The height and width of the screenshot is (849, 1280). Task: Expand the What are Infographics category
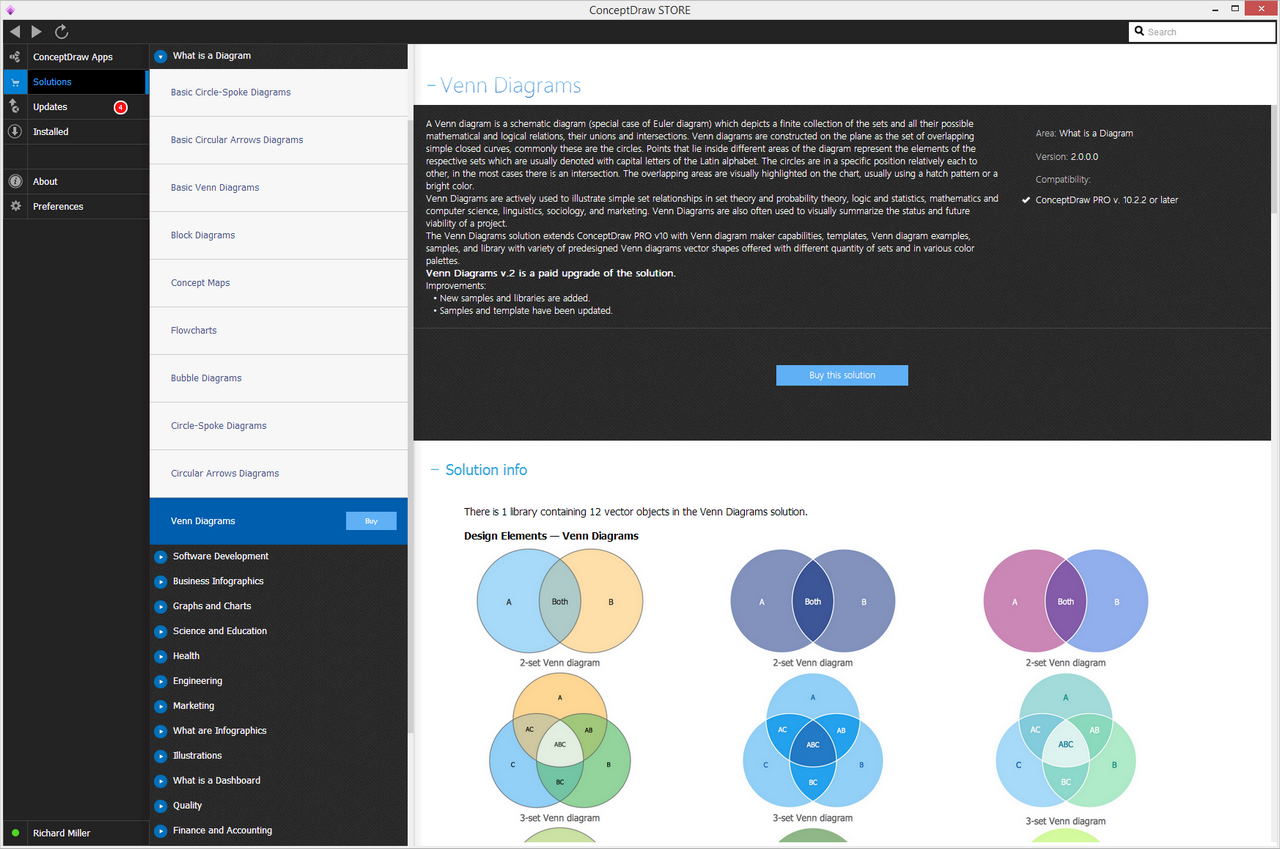pyautogui.click(x=160, y=732)
